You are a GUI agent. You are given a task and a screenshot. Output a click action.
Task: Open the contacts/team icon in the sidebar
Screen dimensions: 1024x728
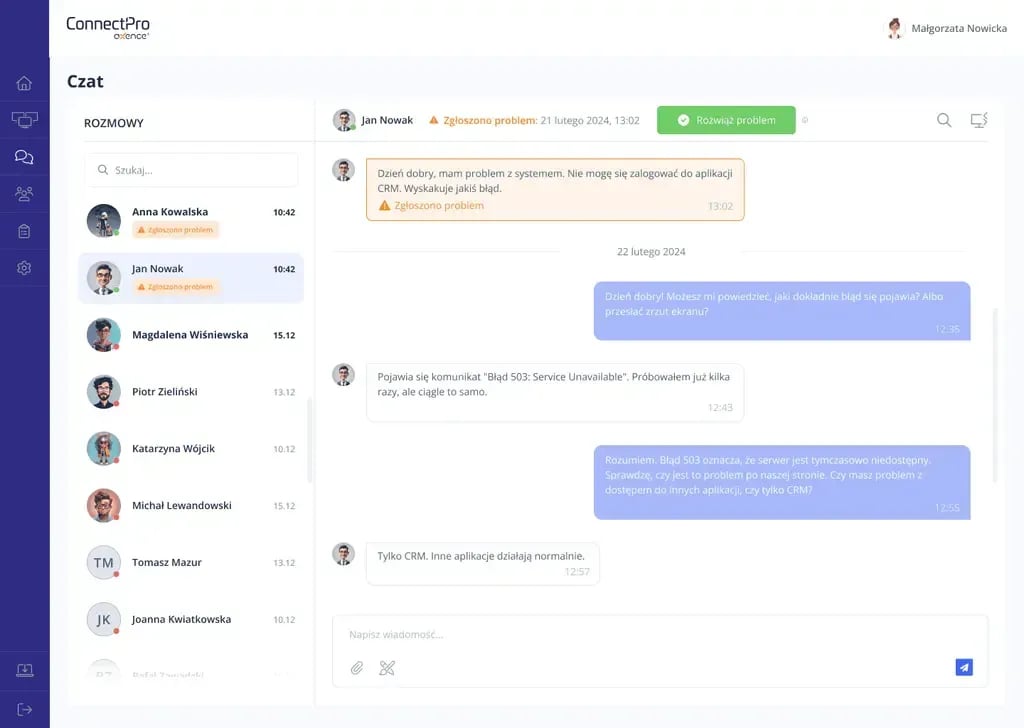24,193
